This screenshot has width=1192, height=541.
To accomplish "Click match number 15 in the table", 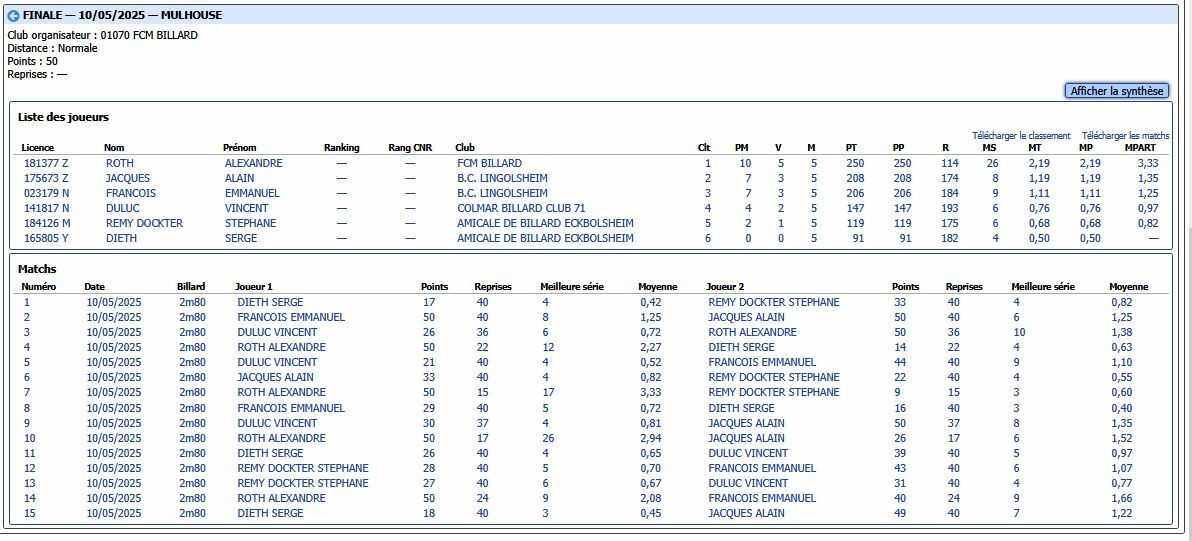I will pos(29,513).
